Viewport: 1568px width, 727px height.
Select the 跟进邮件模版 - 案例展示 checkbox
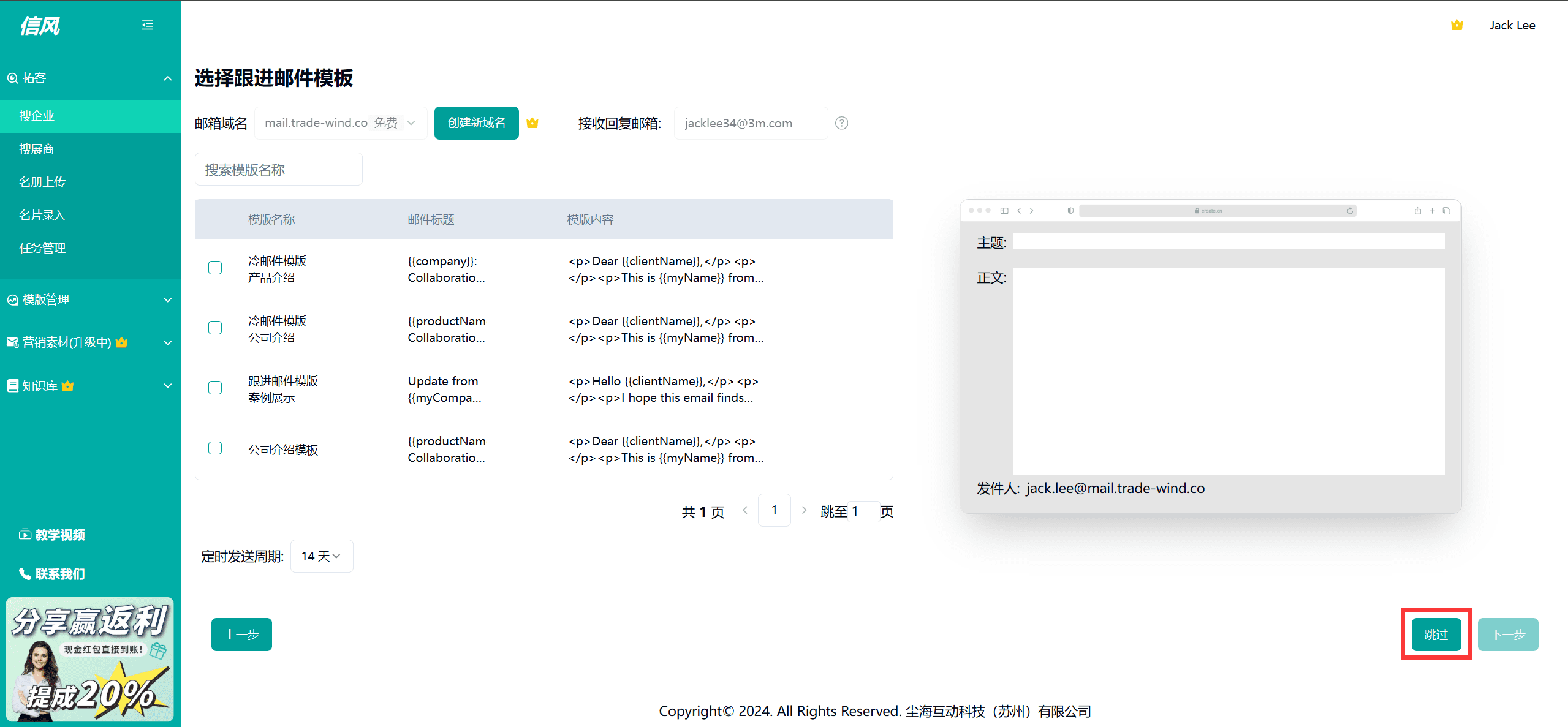(215, 388)
